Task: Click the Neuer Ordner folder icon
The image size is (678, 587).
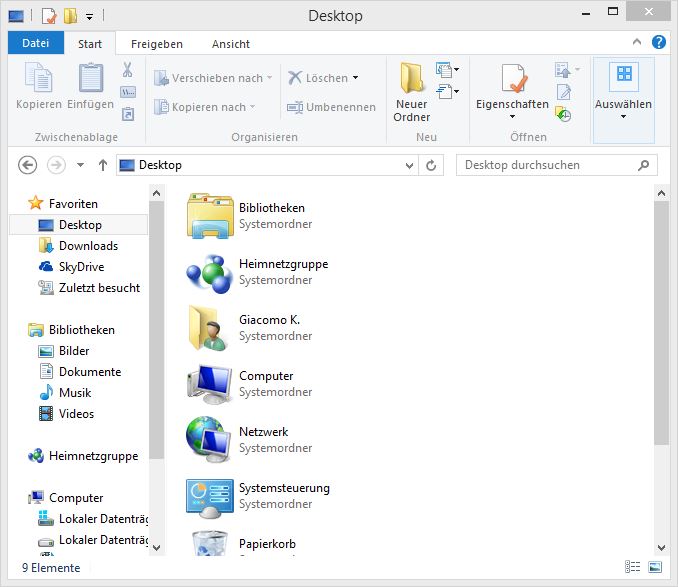Action: click(x=411, y=78)
